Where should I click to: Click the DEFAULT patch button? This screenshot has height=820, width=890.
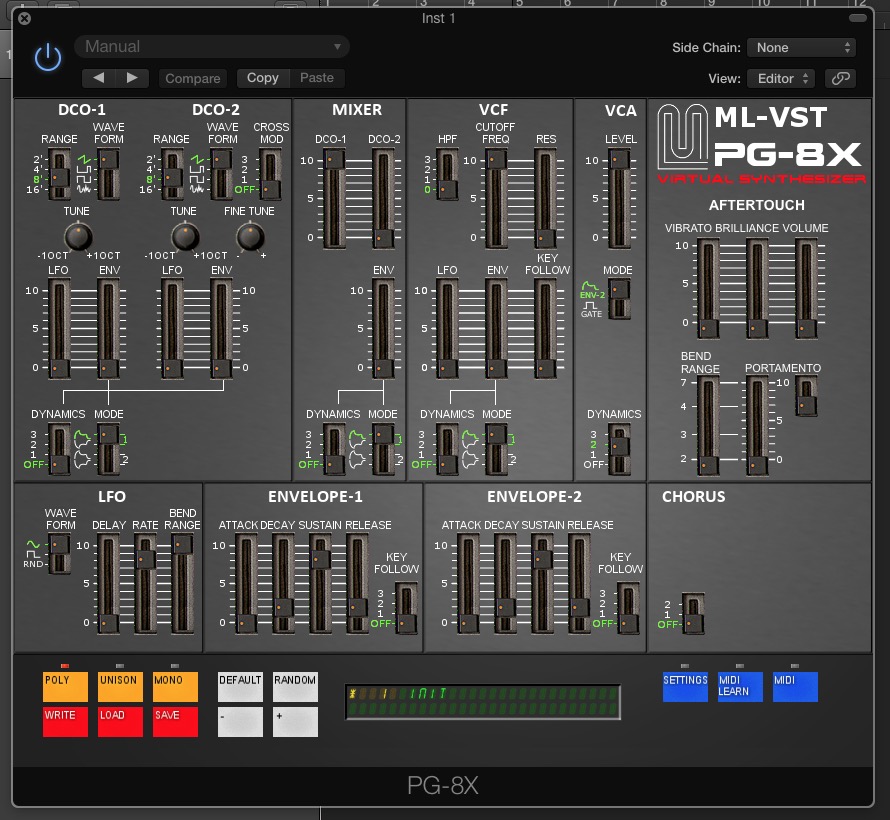240,687
